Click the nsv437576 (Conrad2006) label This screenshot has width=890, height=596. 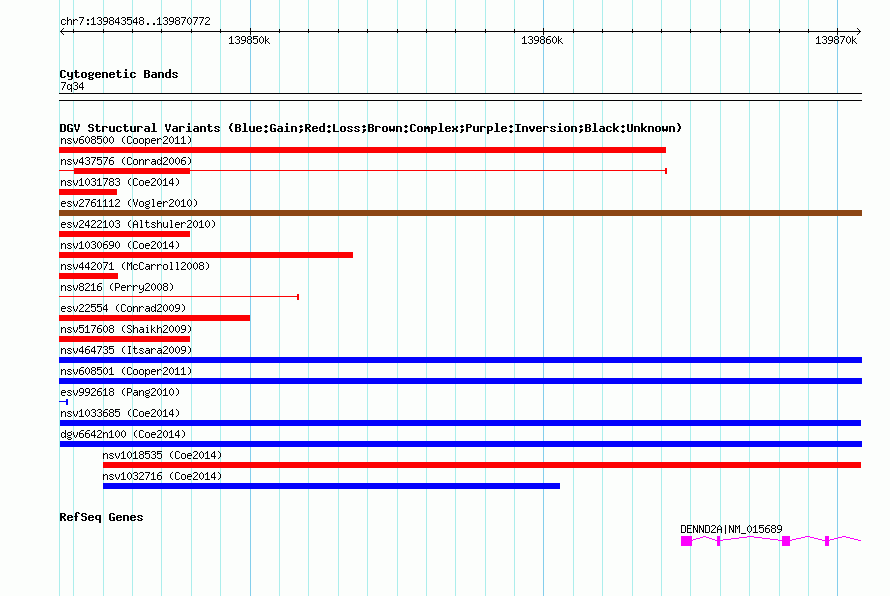point(126,161)
